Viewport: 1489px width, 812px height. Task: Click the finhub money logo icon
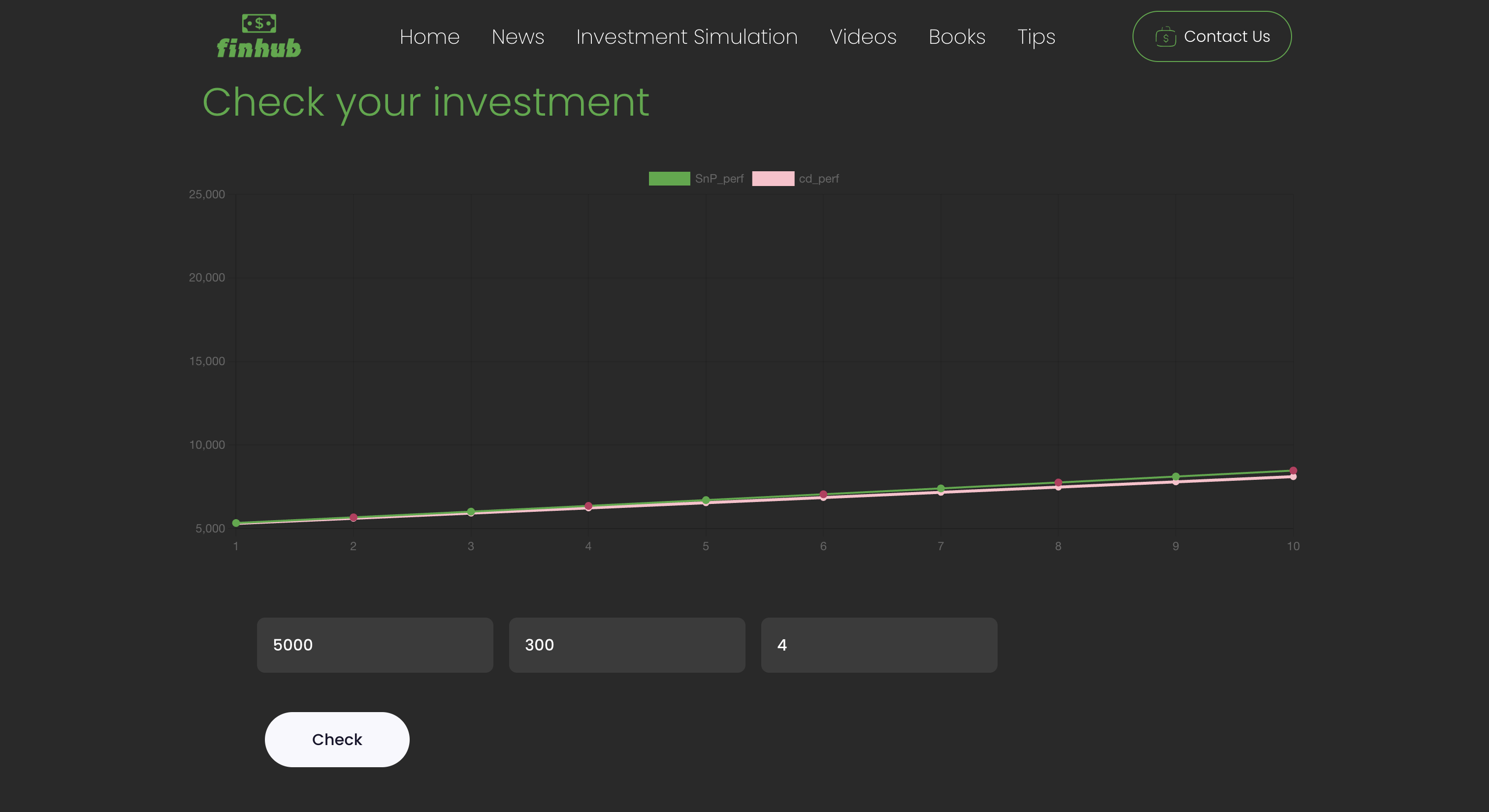[259, 24]
